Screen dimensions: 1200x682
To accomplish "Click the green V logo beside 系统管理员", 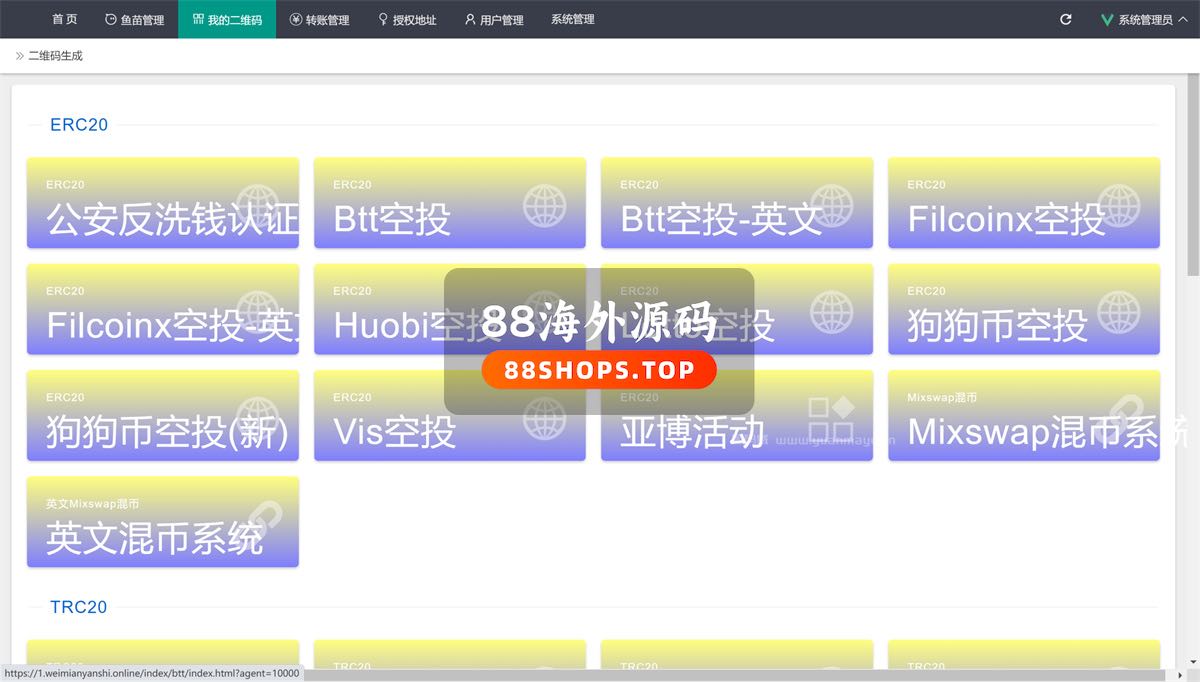I will point(1107,20).
